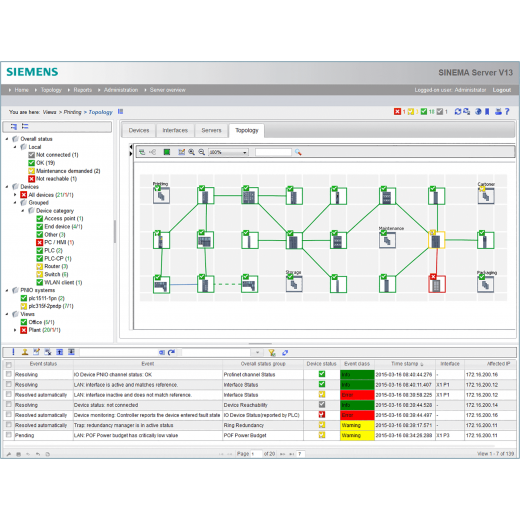This screenshot has width=520, height=520.
Task: Tick checkbox for IO Device PNIO channel status event
Action: point(9,374)
